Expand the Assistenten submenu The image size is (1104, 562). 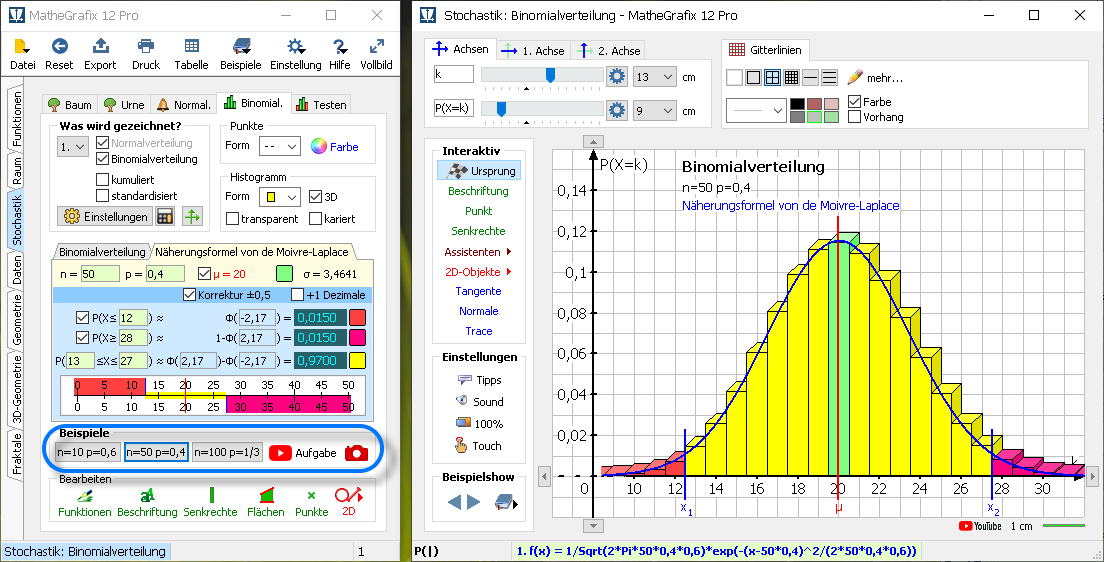coord(477,251)
